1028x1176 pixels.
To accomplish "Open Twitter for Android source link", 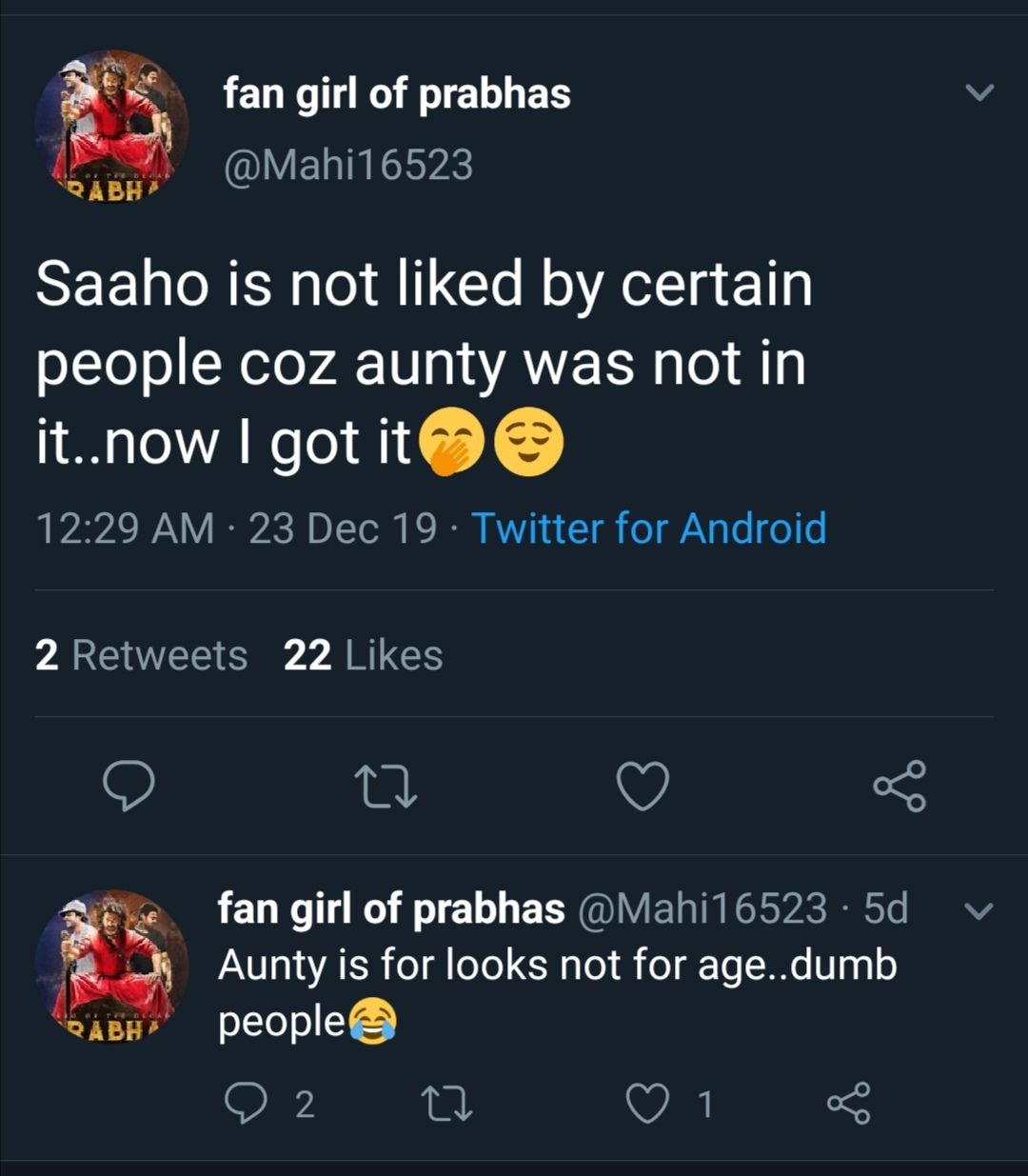I will pos(649,528).
